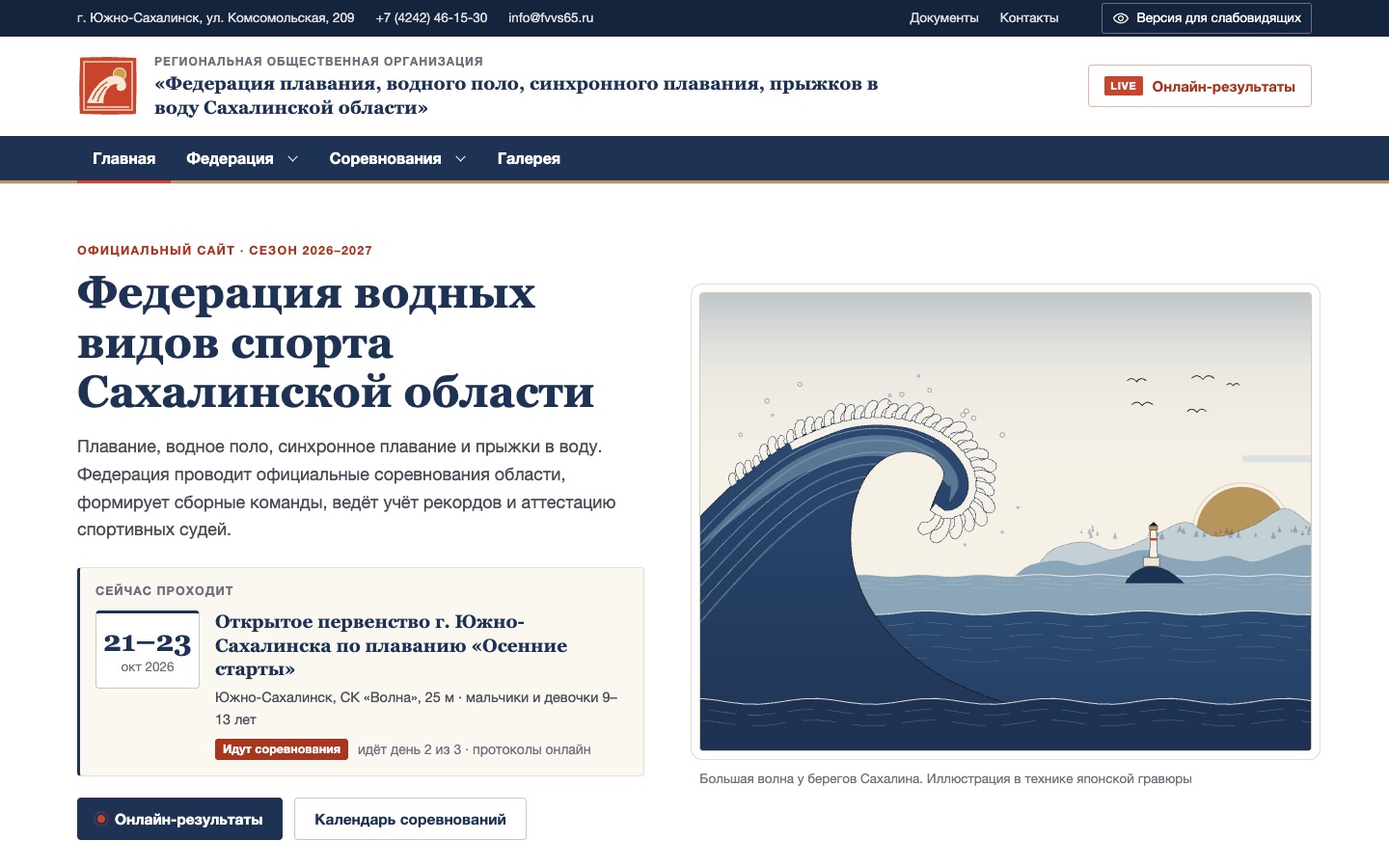Open Календарь соревнований

[x=410, y=819]
